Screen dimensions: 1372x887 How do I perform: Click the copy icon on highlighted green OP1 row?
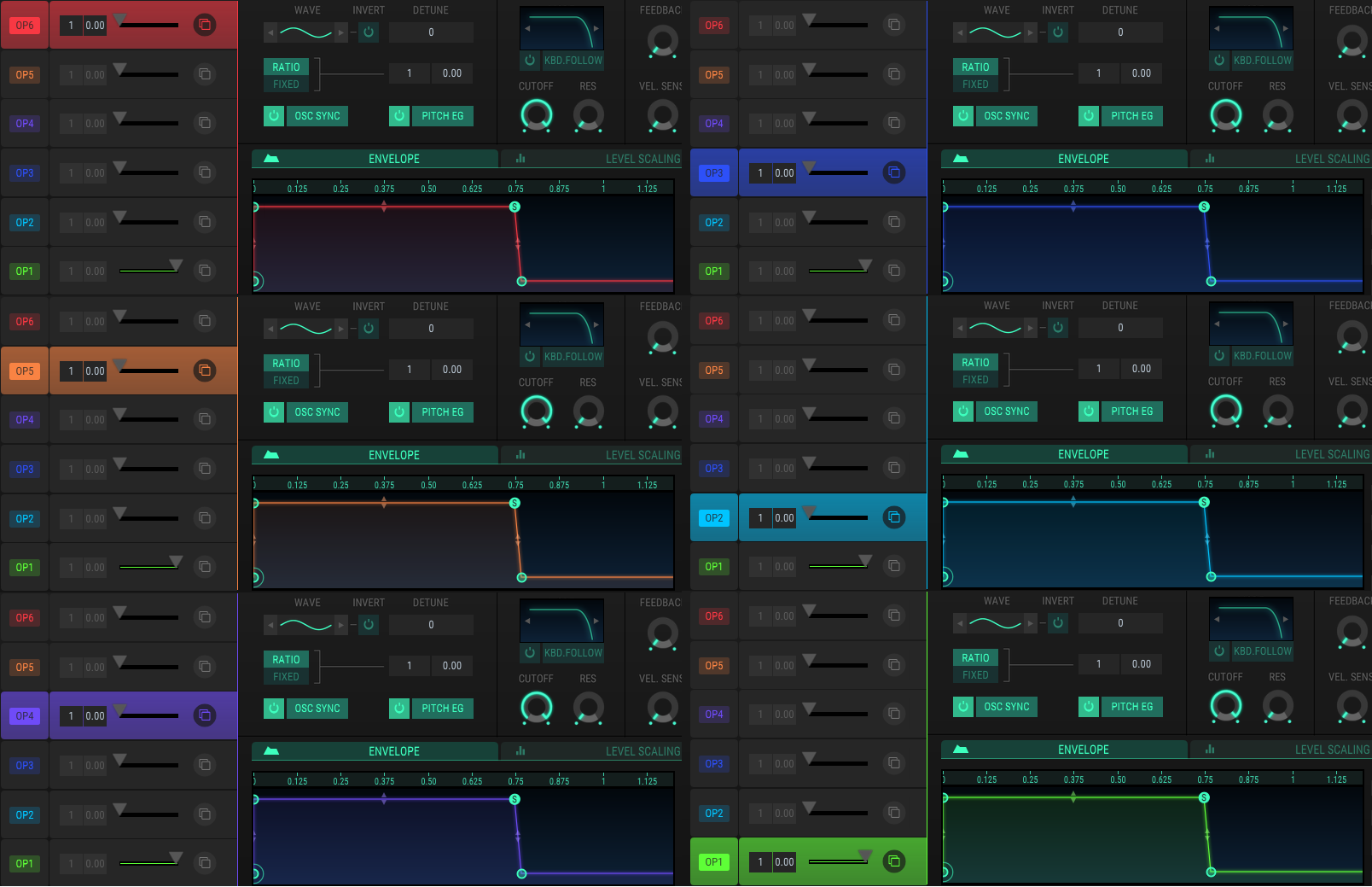click(x=894, y=861)
